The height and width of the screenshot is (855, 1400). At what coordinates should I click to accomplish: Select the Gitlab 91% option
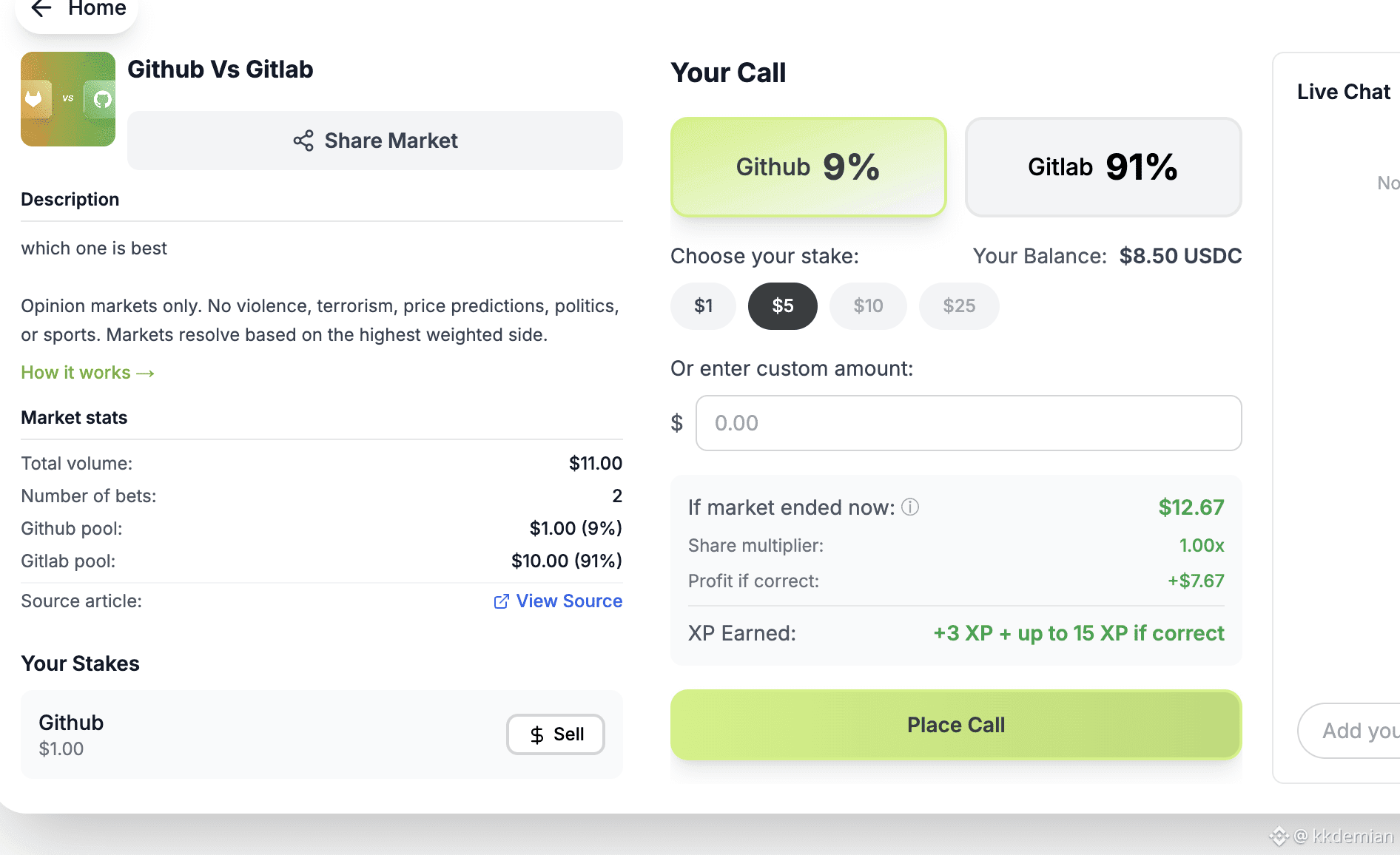[x=1103, y=167]
